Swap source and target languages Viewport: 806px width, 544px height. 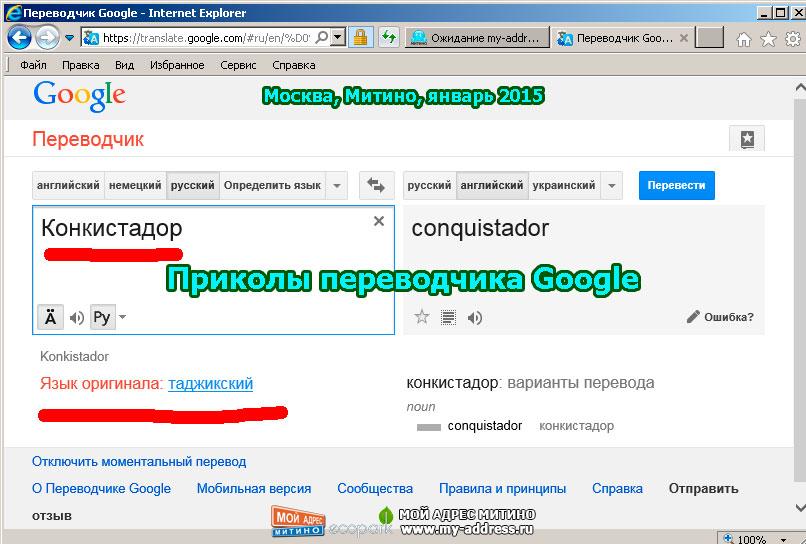376,185
